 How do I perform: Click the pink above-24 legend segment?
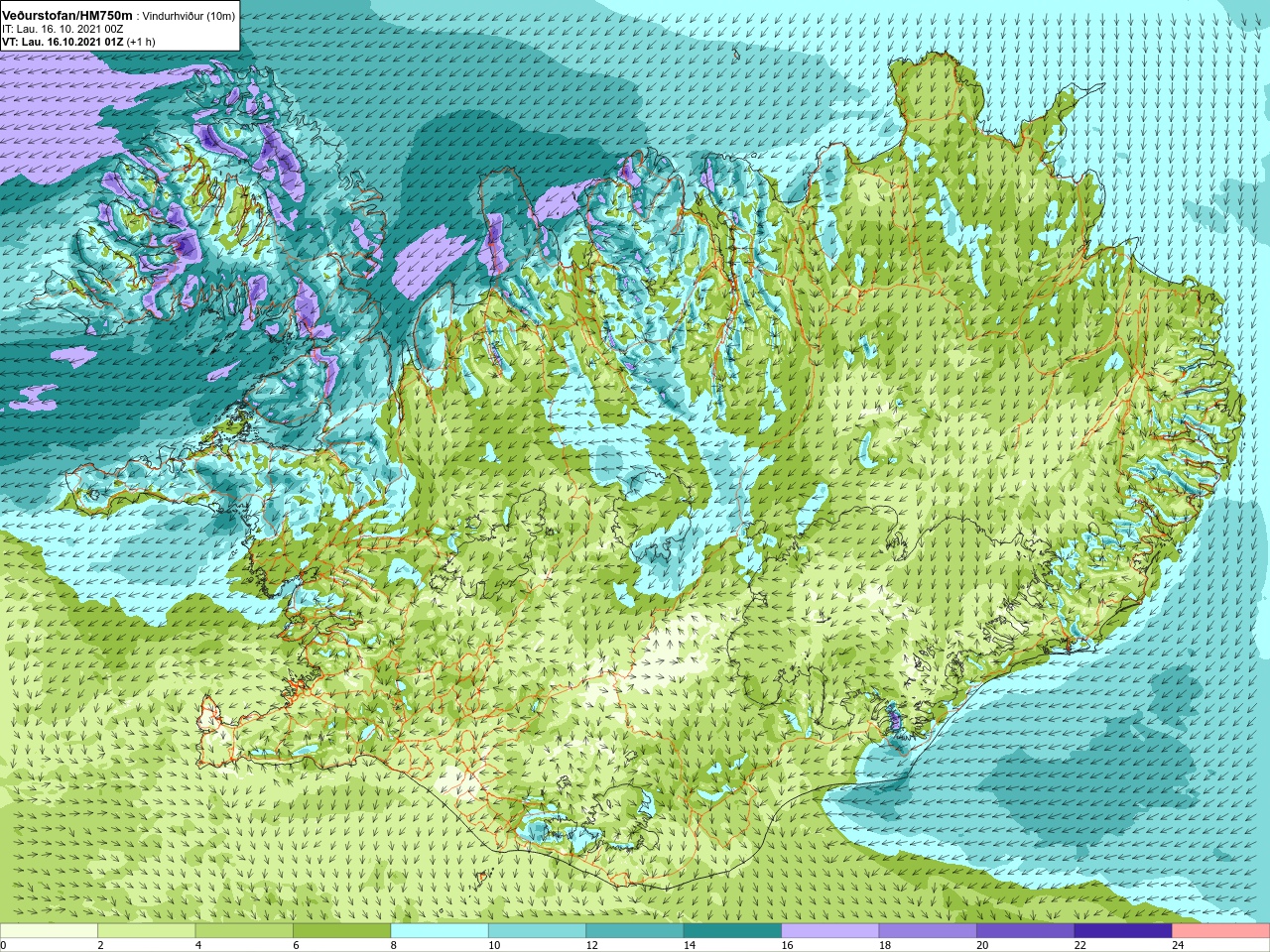pos(1220,930)
